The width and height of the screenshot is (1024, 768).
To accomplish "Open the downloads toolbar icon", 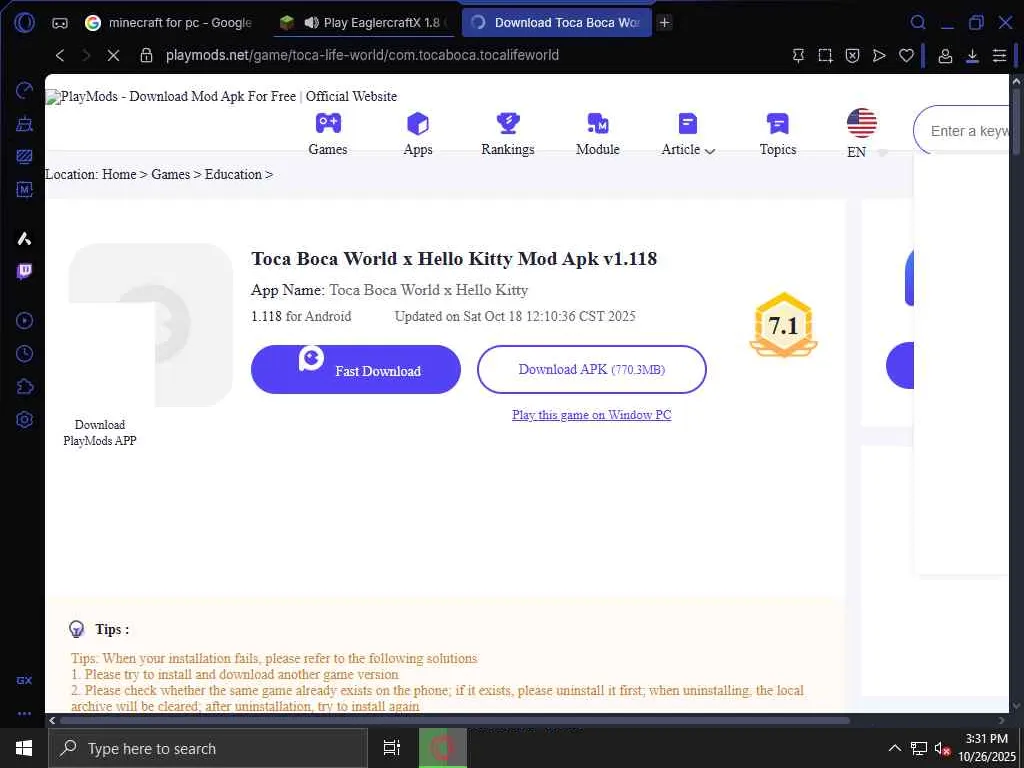I will pos(972,56).
